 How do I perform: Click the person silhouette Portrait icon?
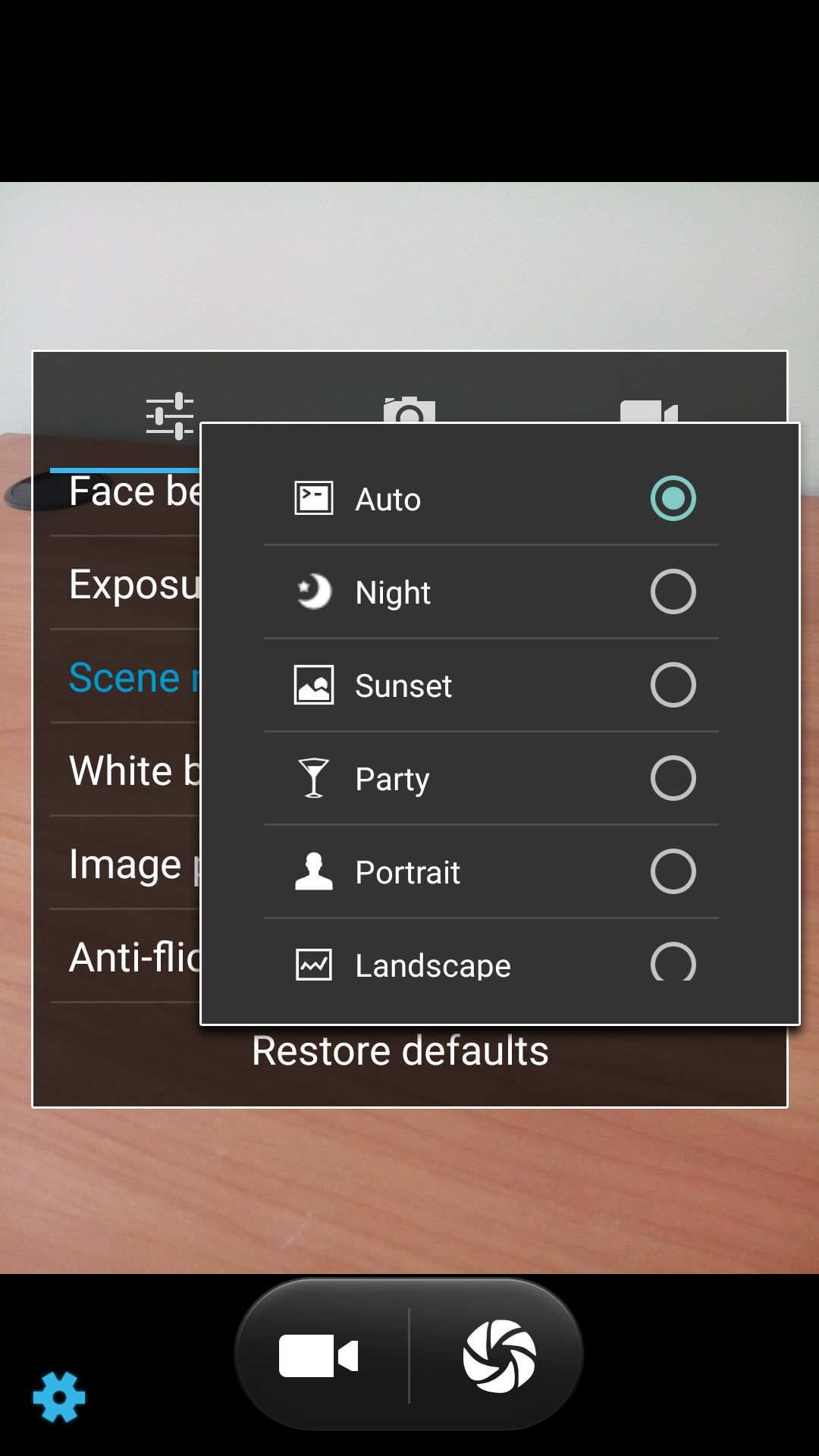tap(314, 871)
